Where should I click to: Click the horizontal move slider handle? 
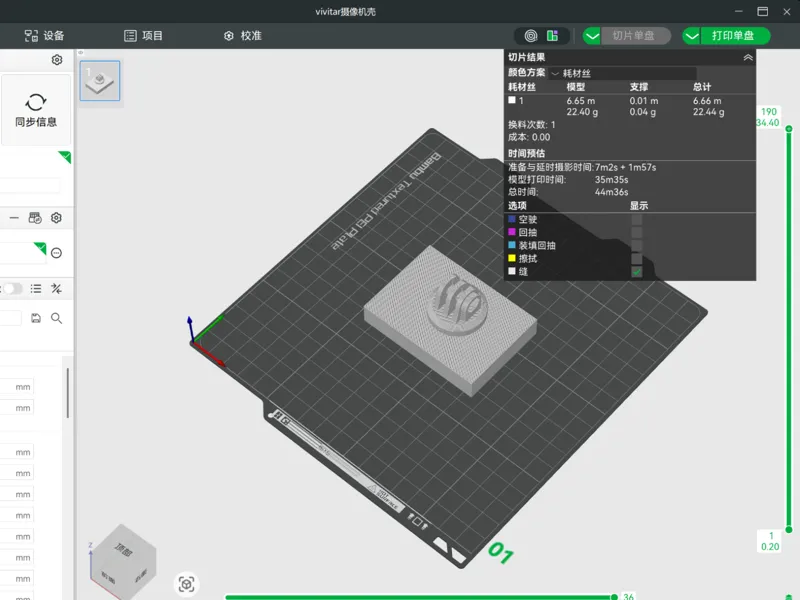tap(614, 596)
